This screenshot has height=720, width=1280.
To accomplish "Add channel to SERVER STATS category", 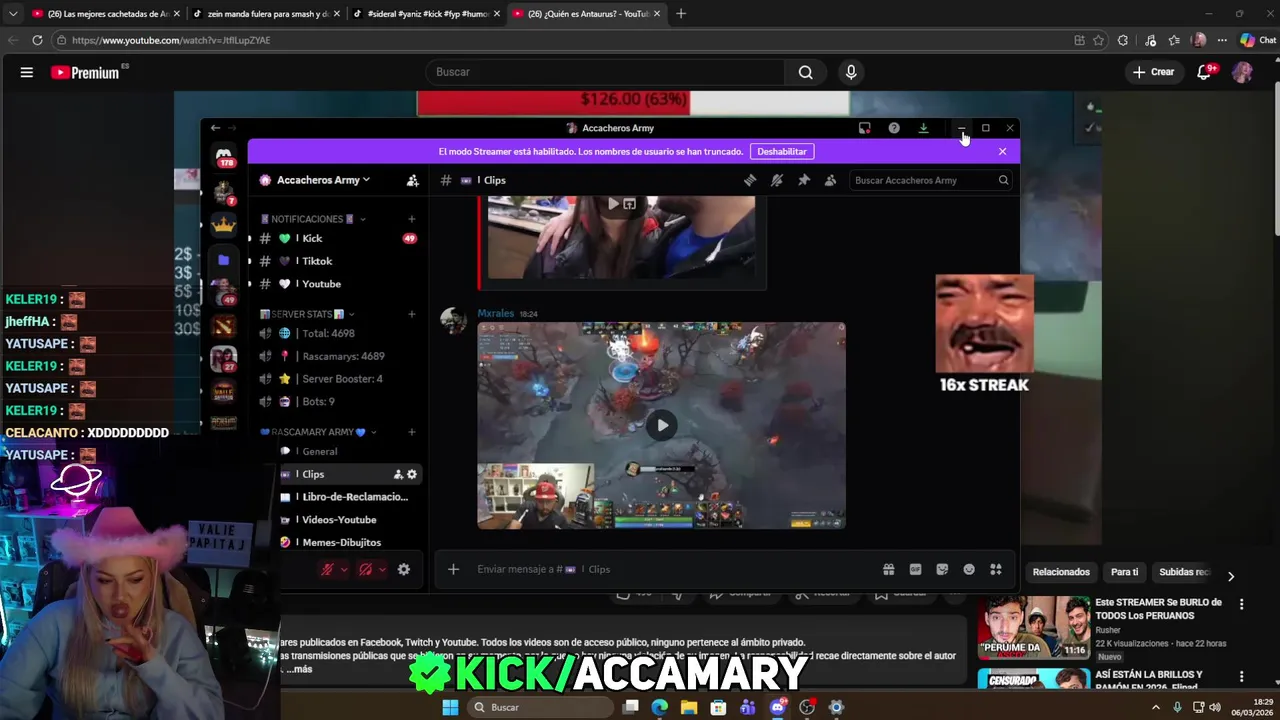I will tap(412, 314).
